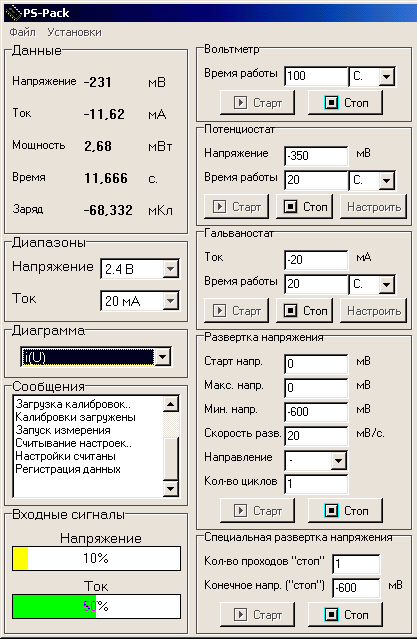Click the Потенциостат Старт button
Image resolution: width=417 pixels, height=639 pixels.
(x=236, y=207)
